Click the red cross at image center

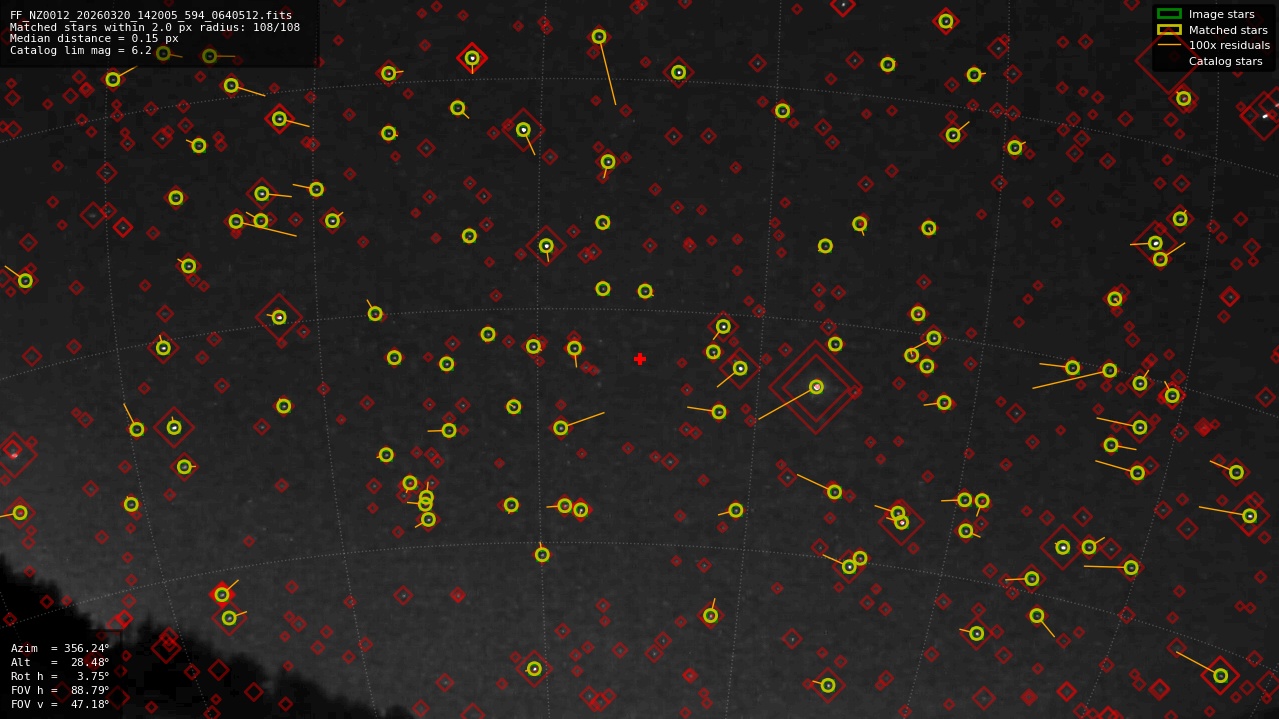pos(640,359)
